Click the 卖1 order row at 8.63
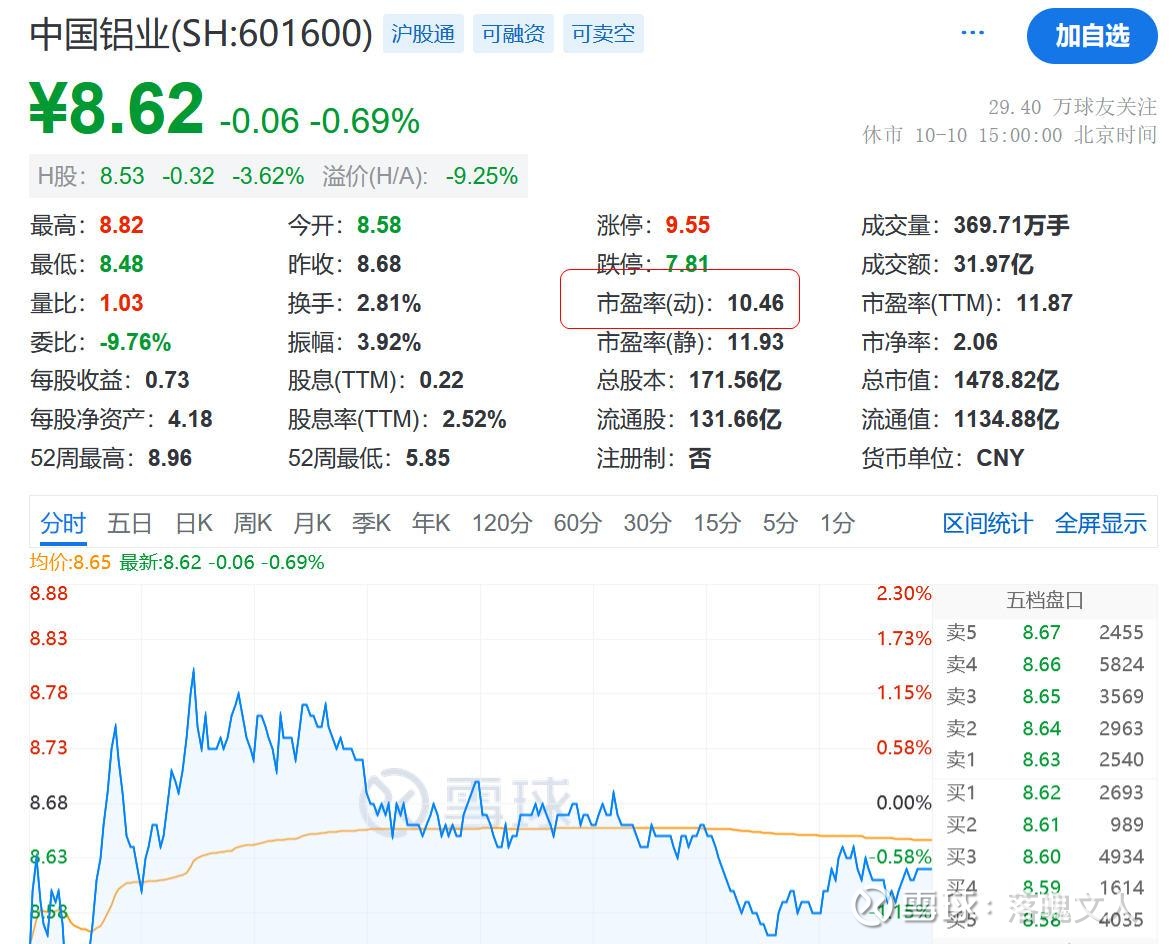Viewport: 1172px width, 944px height. 1045,759
